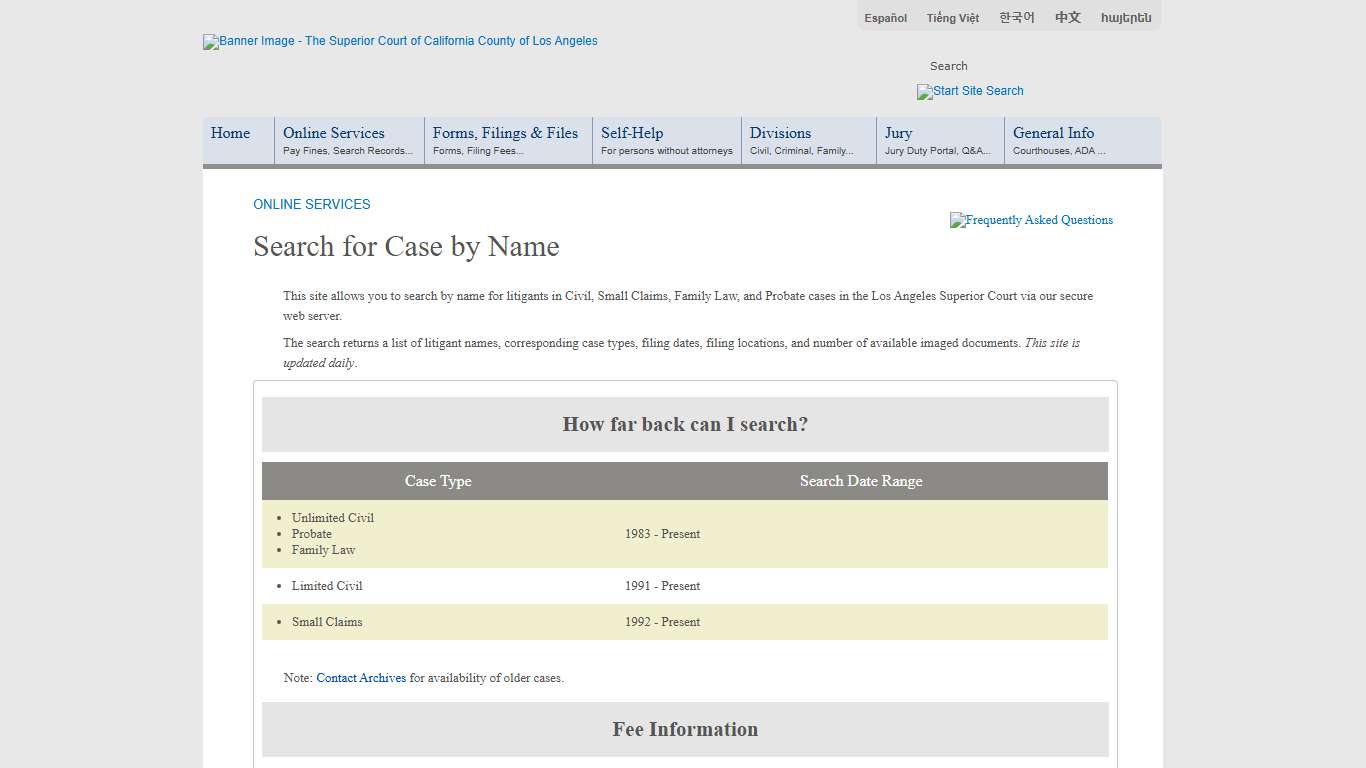Choose the 한국어 language option
Viewport: 1366px width, 768px height.
click(1017, 17)
